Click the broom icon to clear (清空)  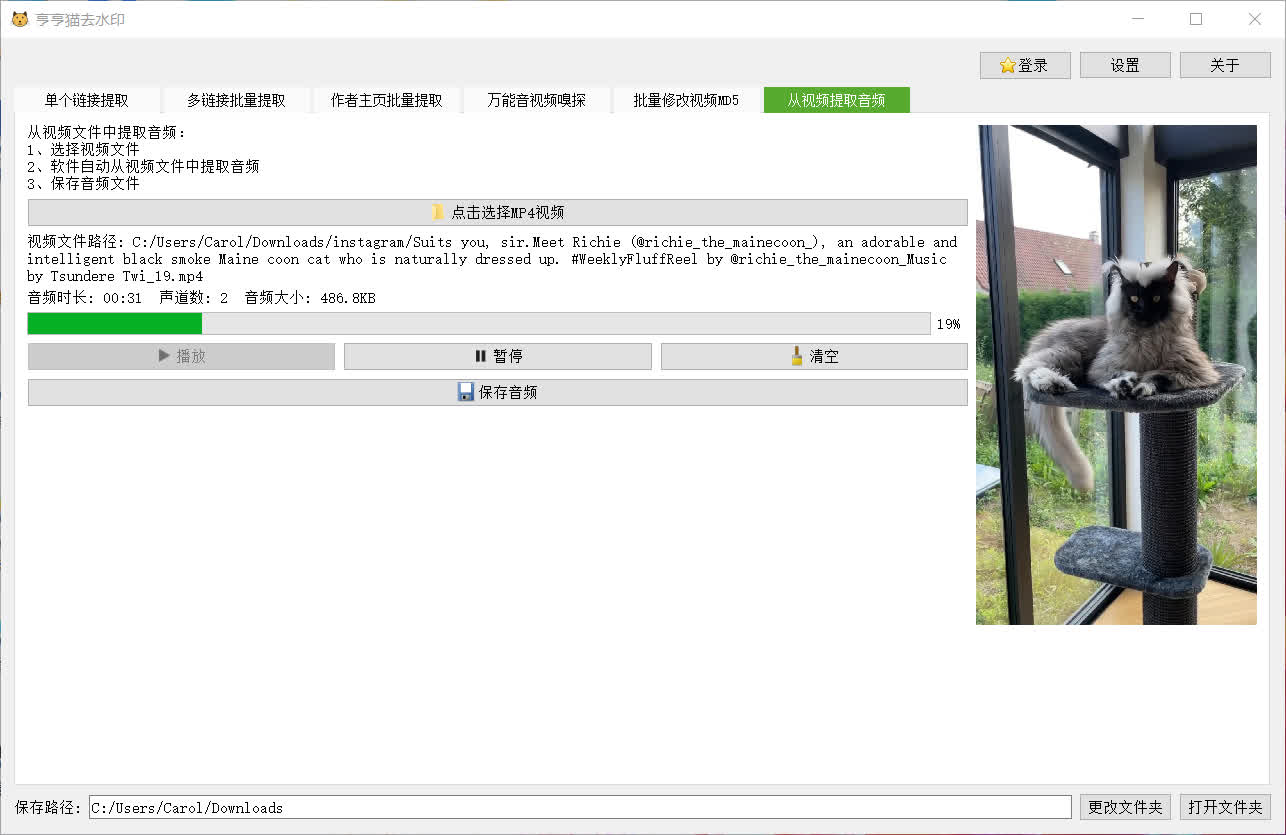pos(796,356)
